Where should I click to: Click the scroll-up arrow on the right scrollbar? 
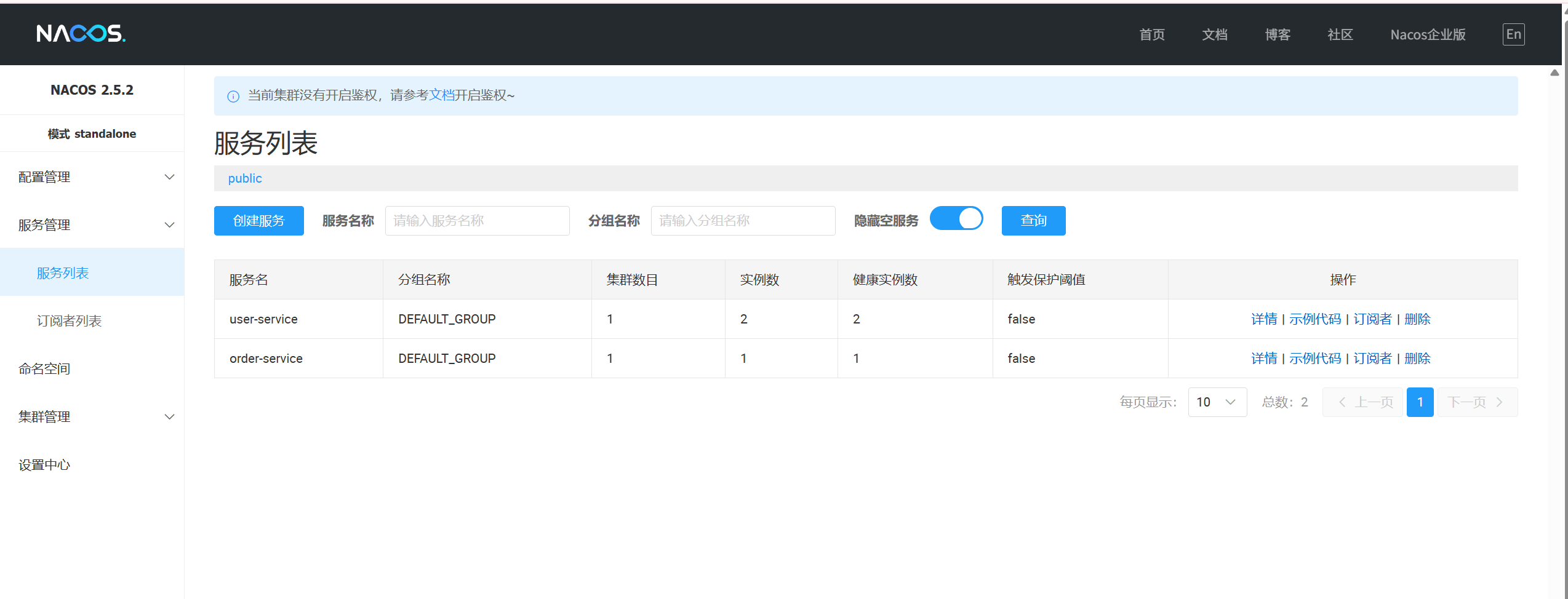click(x=1555, y=72)
